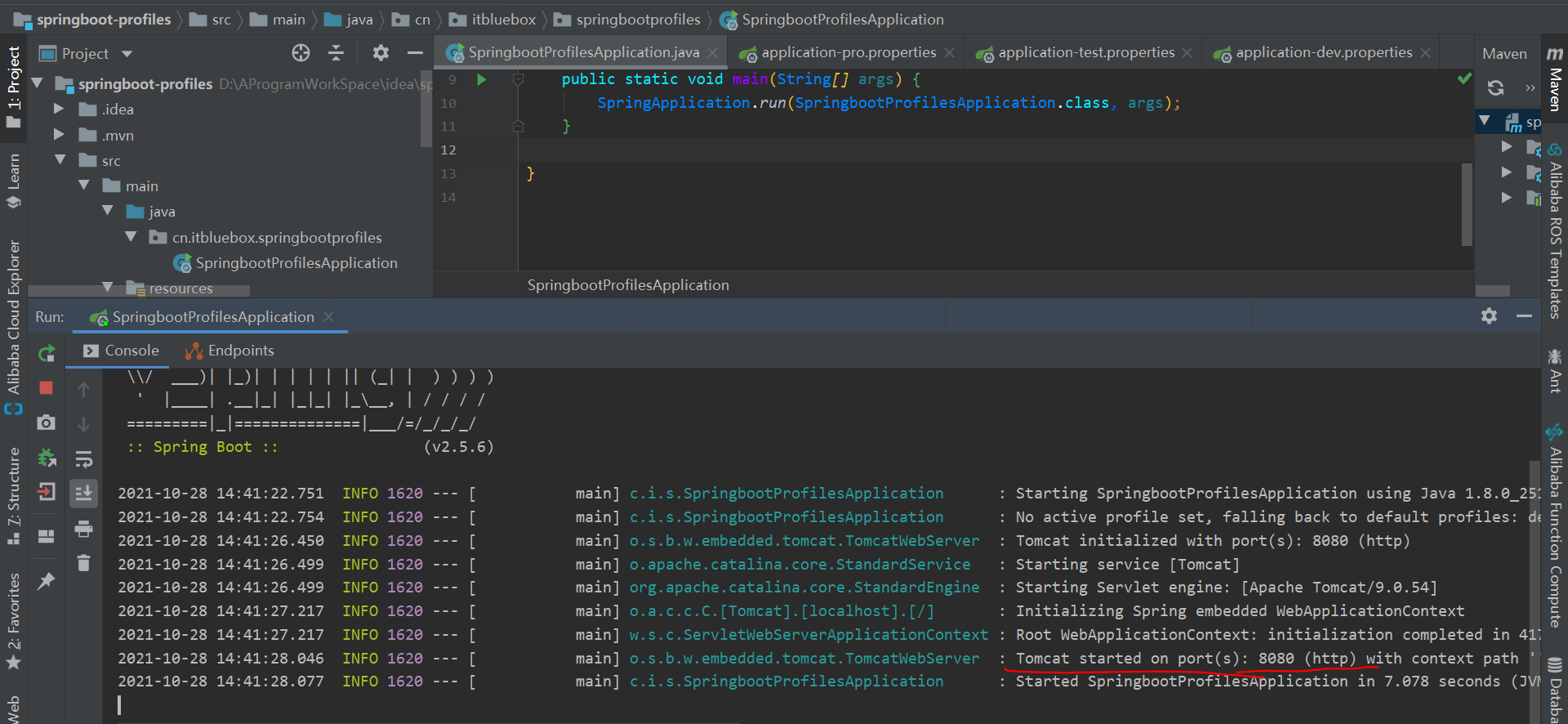Collapse the main folder in tree

[83, 185]
